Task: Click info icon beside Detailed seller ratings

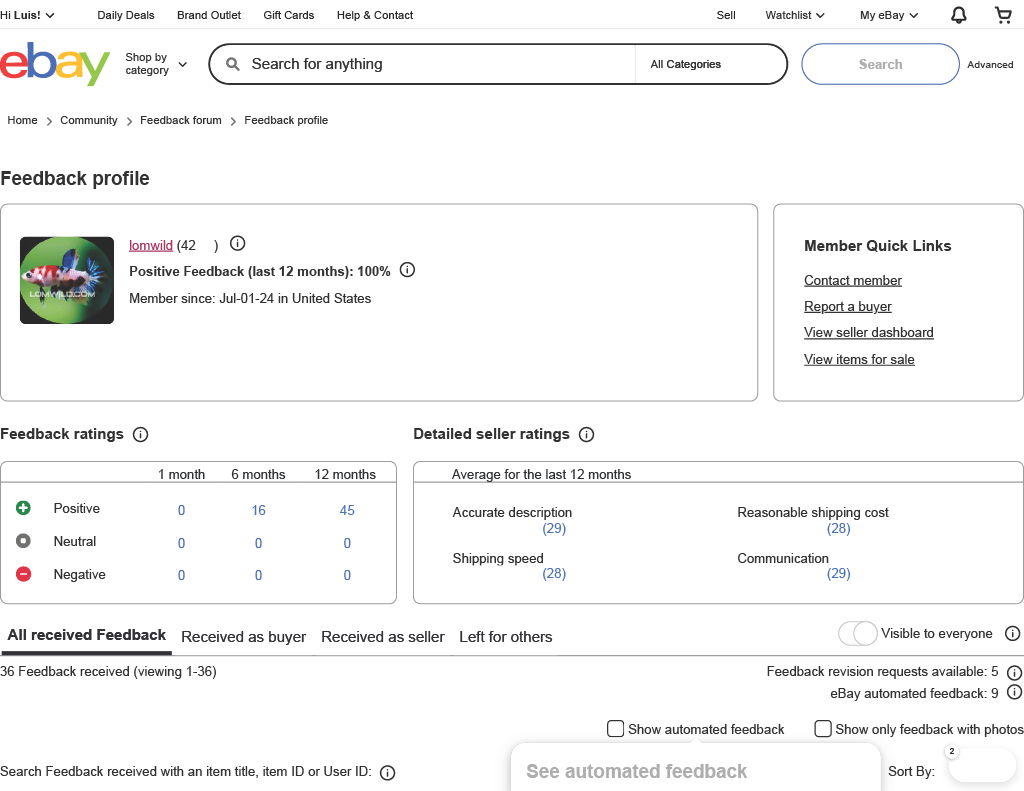Action: [x=586, y=435]
